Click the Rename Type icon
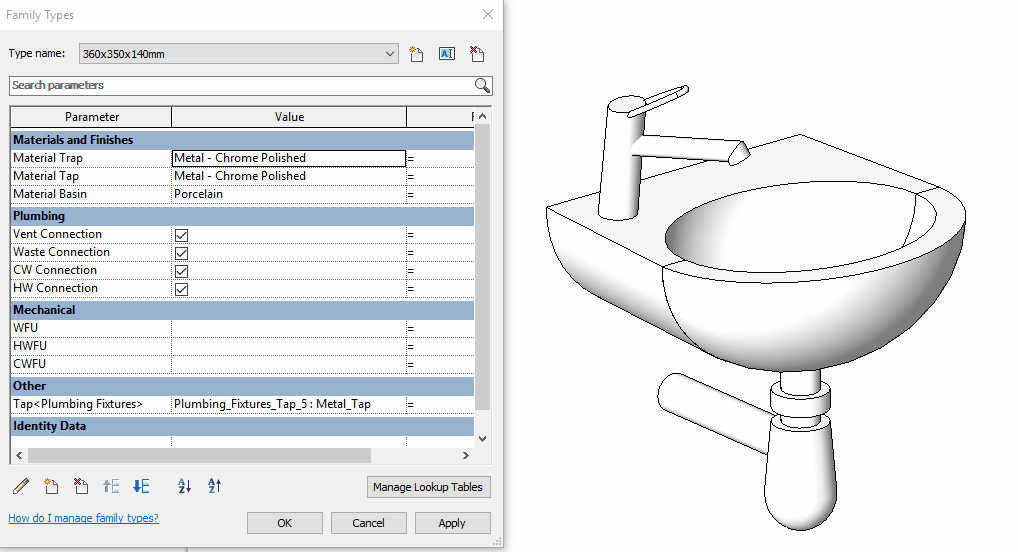Viewport: 1018px width, 552px height. coord(447,54)
